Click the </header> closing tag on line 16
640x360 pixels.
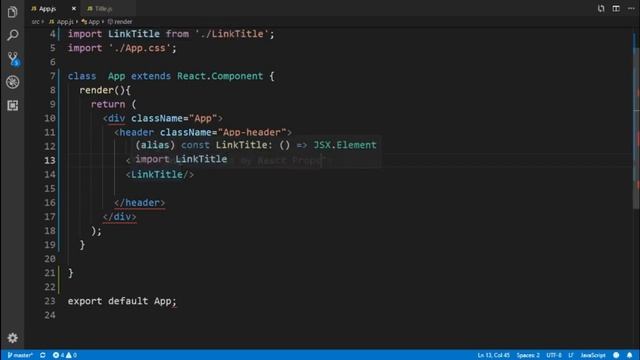coord(140,203)
